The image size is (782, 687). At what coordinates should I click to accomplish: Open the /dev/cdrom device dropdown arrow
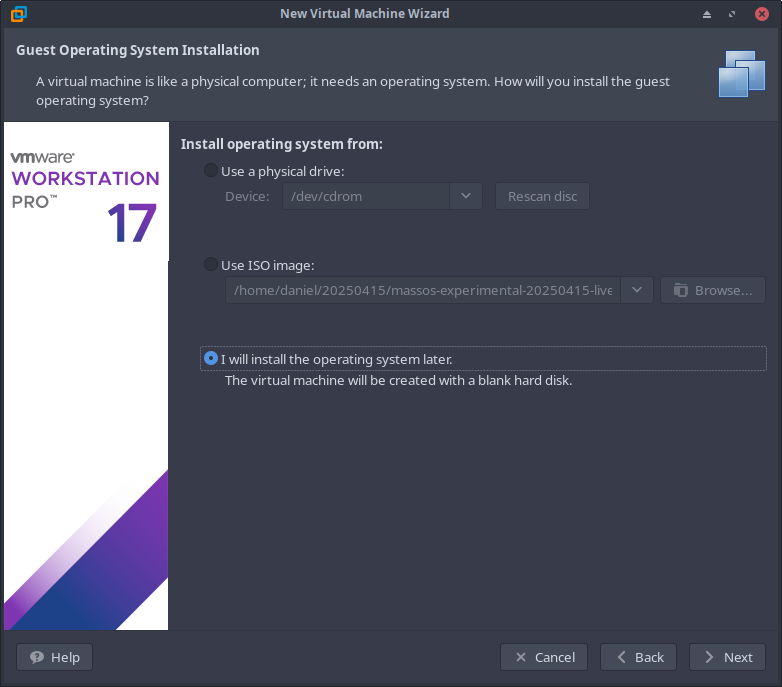[x=466, y=196]
